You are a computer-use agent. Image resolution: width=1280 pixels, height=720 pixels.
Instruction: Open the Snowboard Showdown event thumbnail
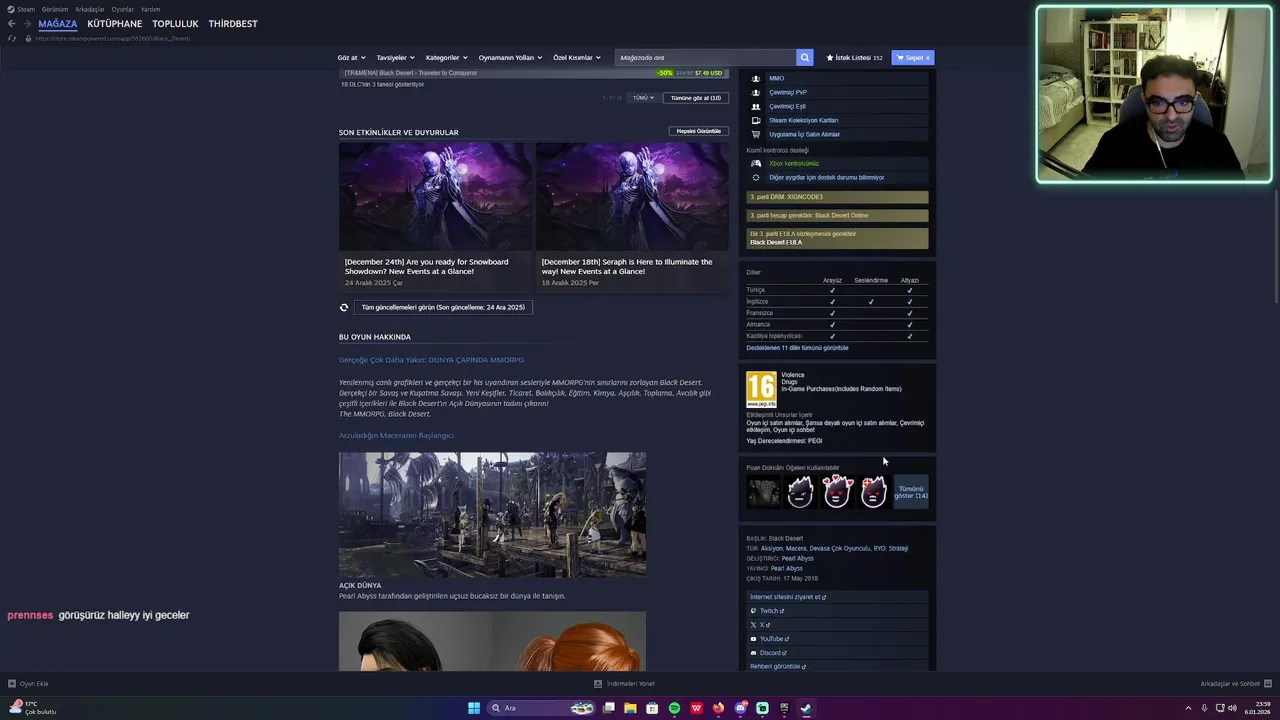[x=435, y=196]
